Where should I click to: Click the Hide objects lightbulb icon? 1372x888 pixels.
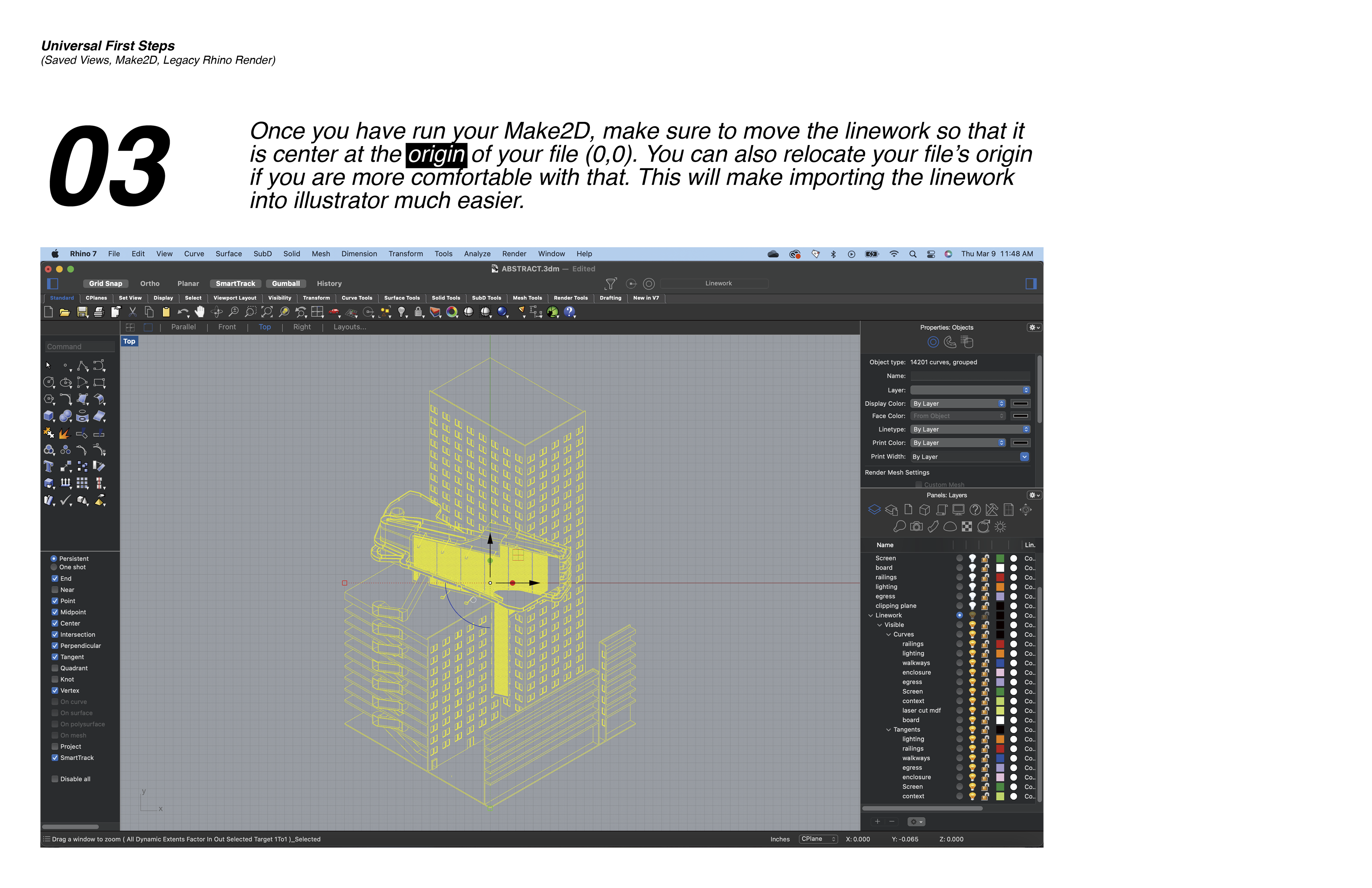pyautogui.click(x=402, y=312)
